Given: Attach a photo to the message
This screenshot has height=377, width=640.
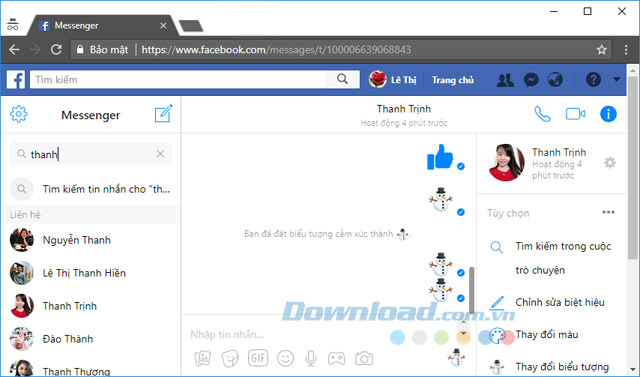Looking at the screenshot, I should [202, 358].
